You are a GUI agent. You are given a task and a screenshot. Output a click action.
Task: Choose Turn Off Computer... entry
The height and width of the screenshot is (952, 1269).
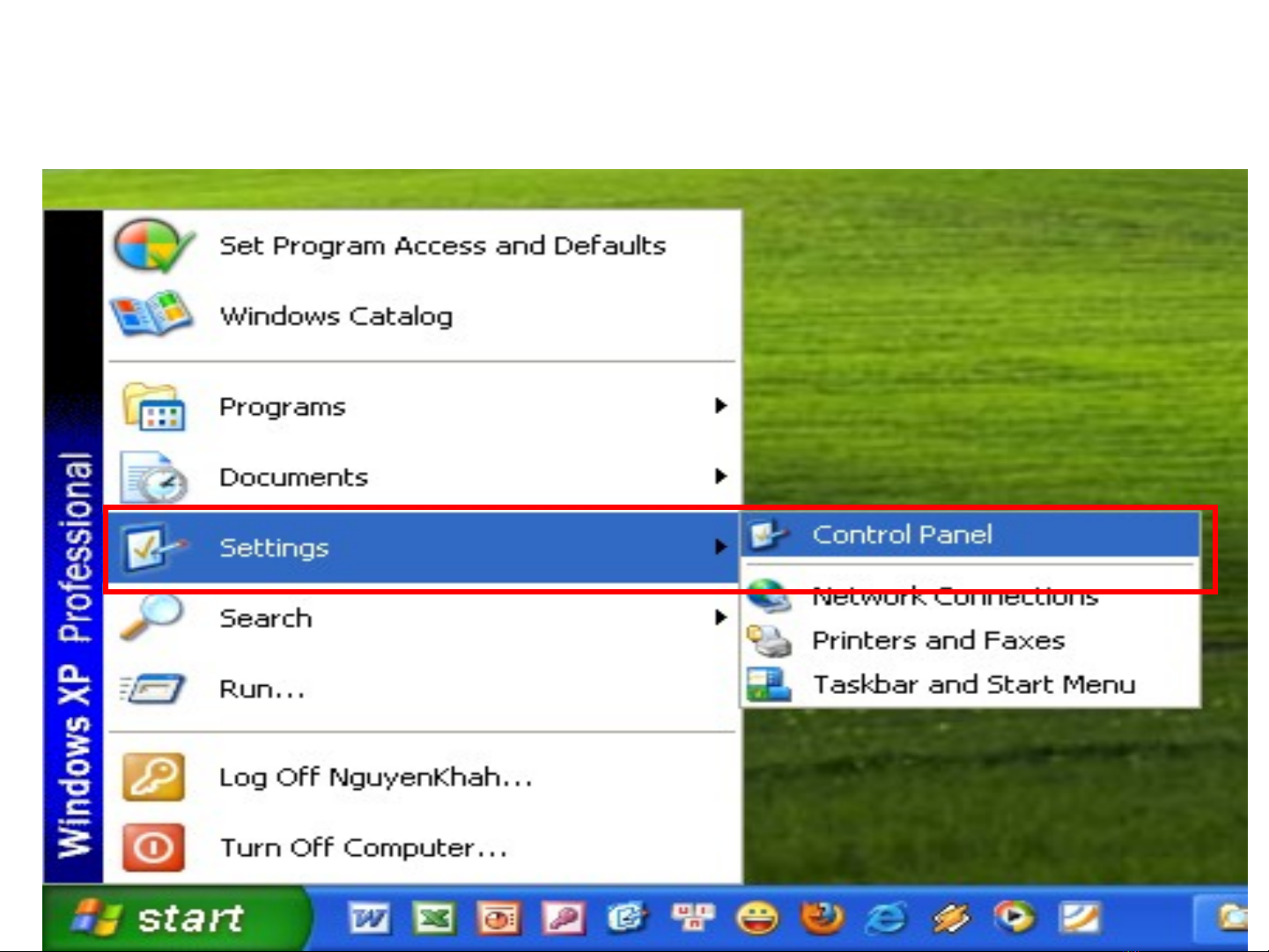423,847
